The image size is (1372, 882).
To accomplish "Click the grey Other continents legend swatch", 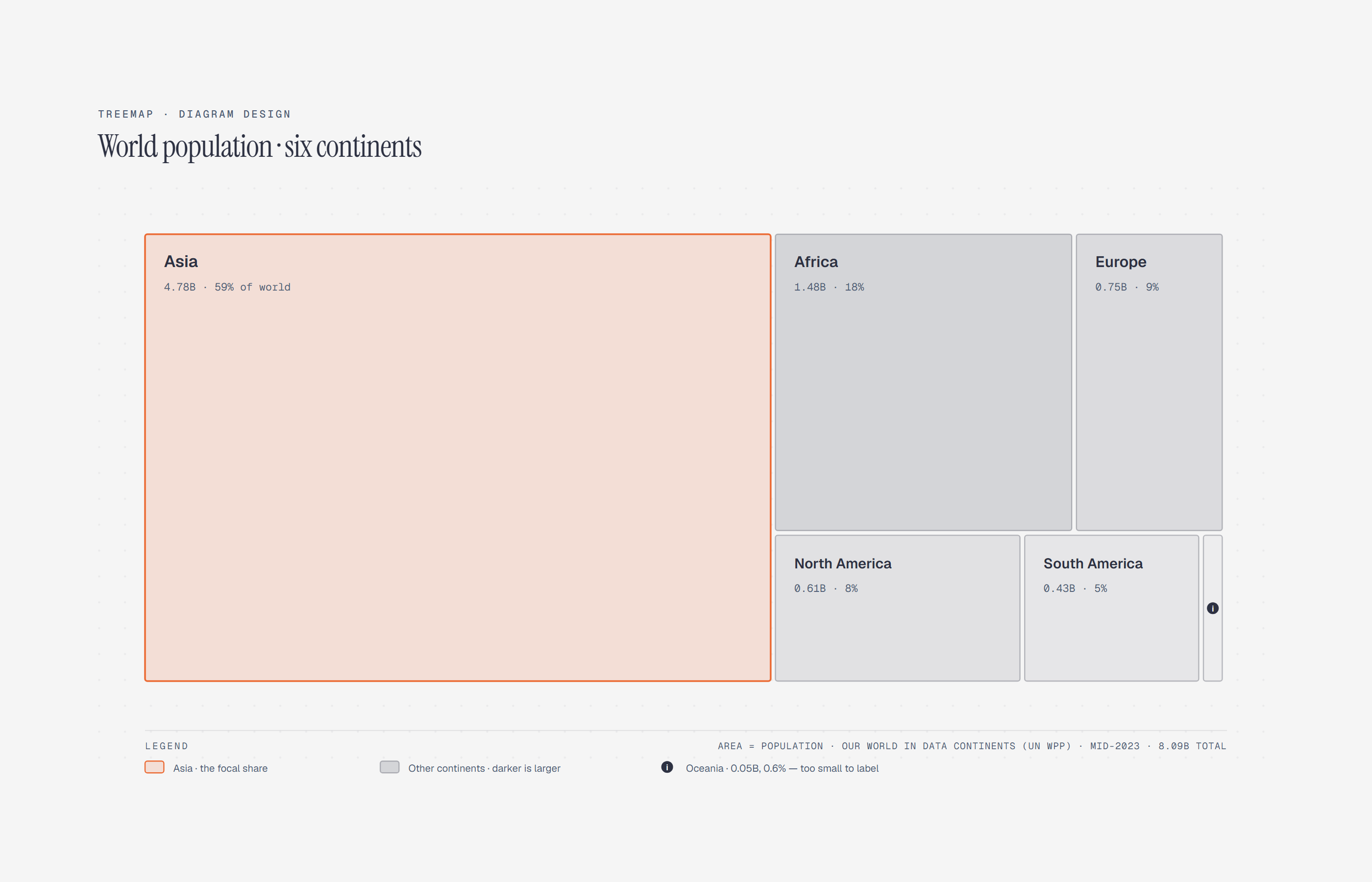I will click(390, 767).
